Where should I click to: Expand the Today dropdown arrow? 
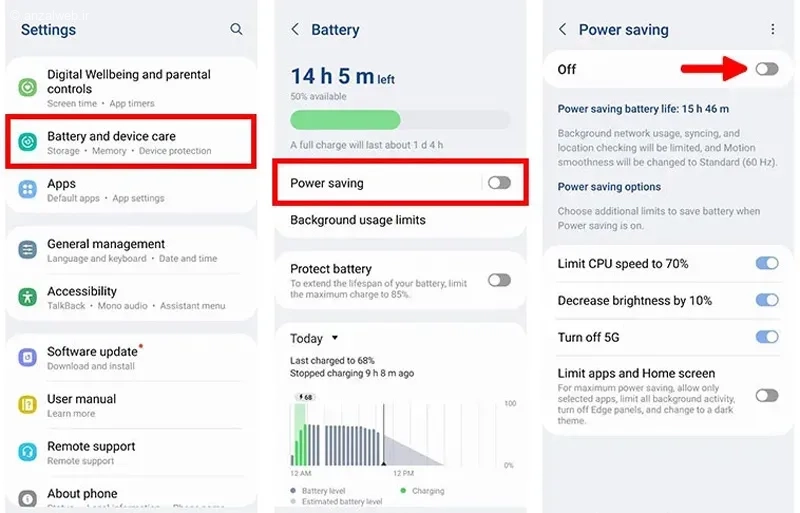[x=335, y=337]
